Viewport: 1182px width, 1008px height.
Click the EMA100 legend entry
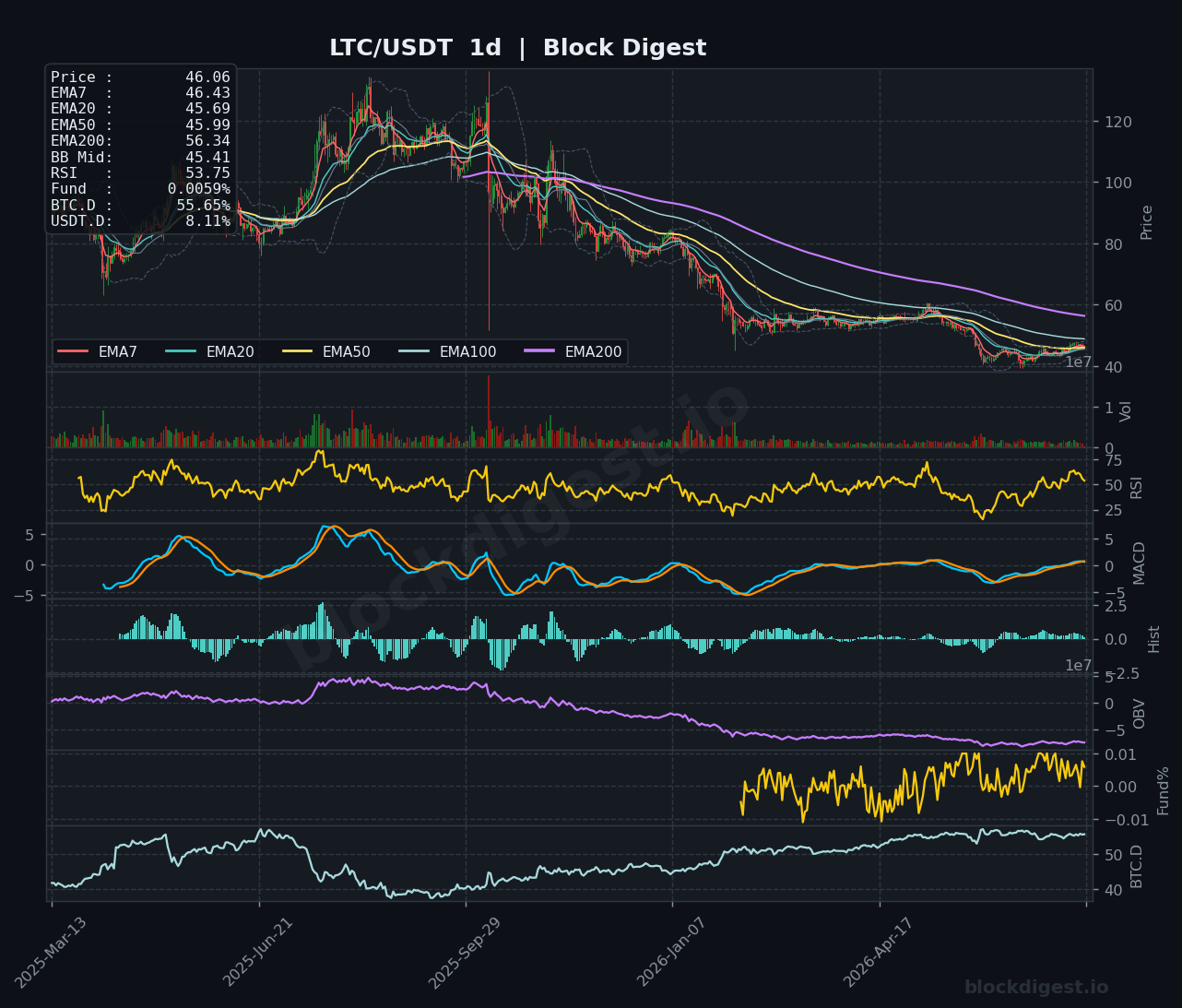click(447, 351)
